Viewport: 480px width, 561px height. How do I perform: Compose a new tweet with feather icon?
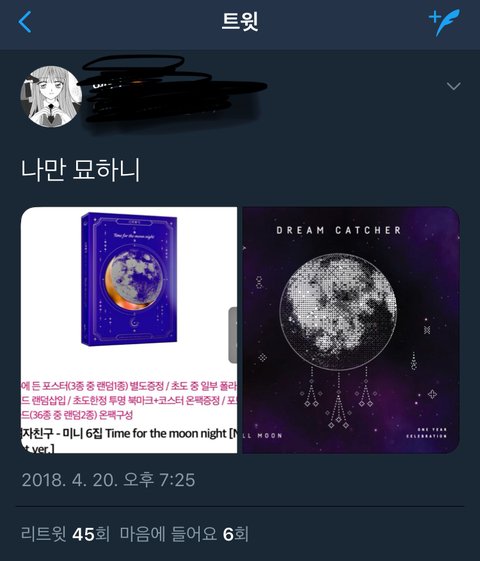coord(444,23)
